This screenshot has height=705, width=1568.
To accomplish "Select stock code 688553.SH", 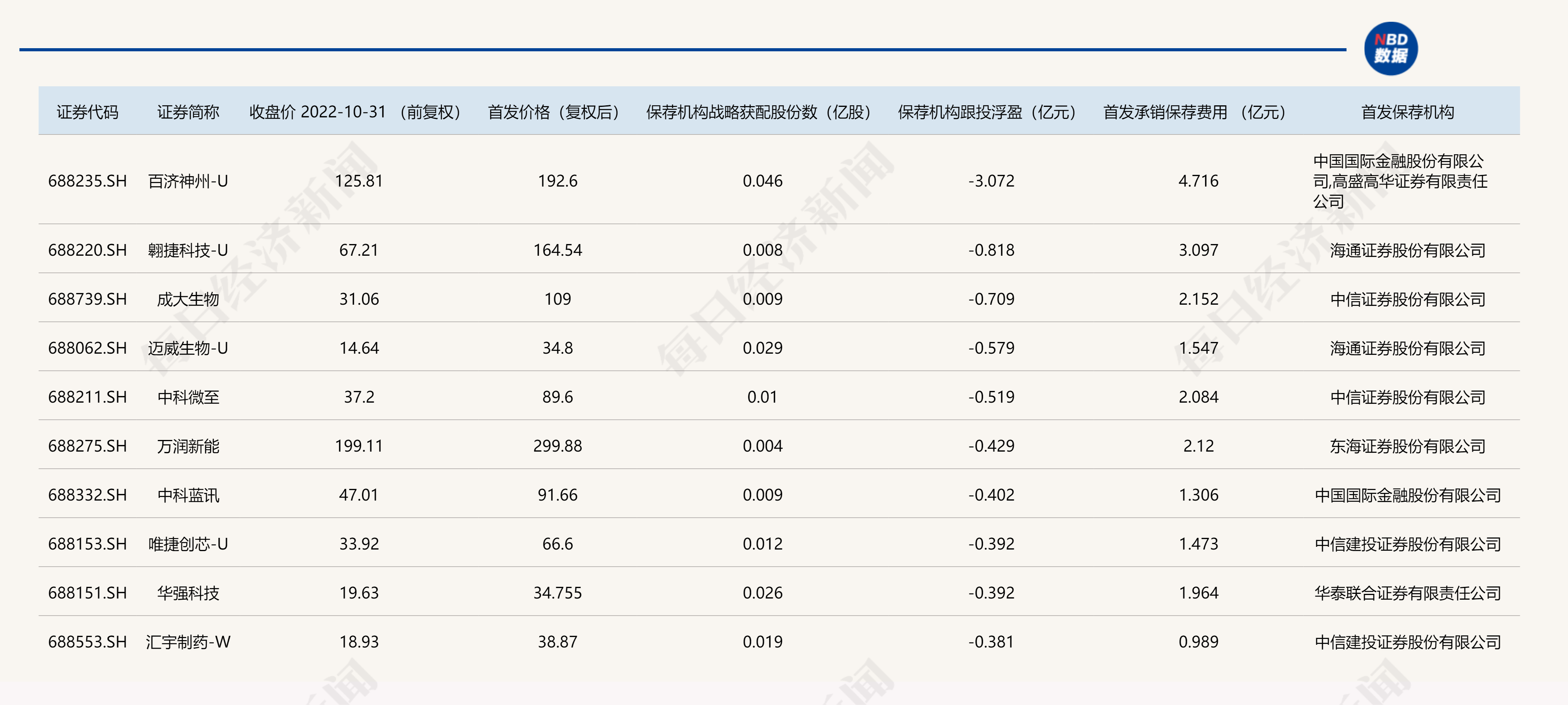I will point(87,642).
